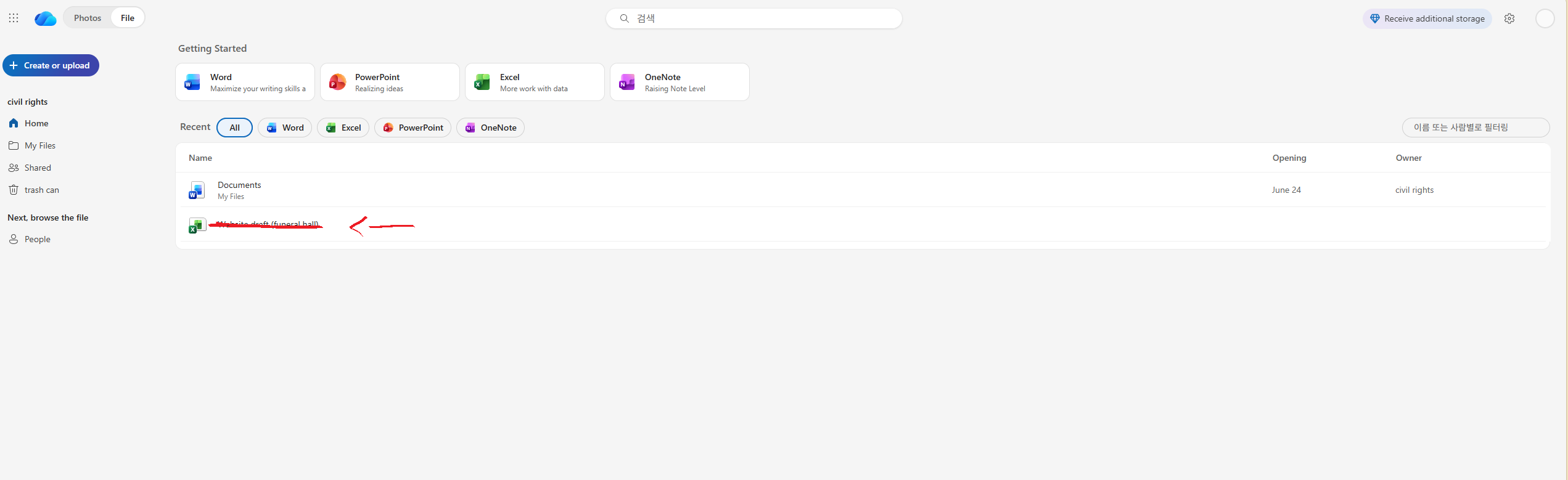This screenshot has width=1568, height=480.
Task: Open the Documents file name
Action: [239, 185]
